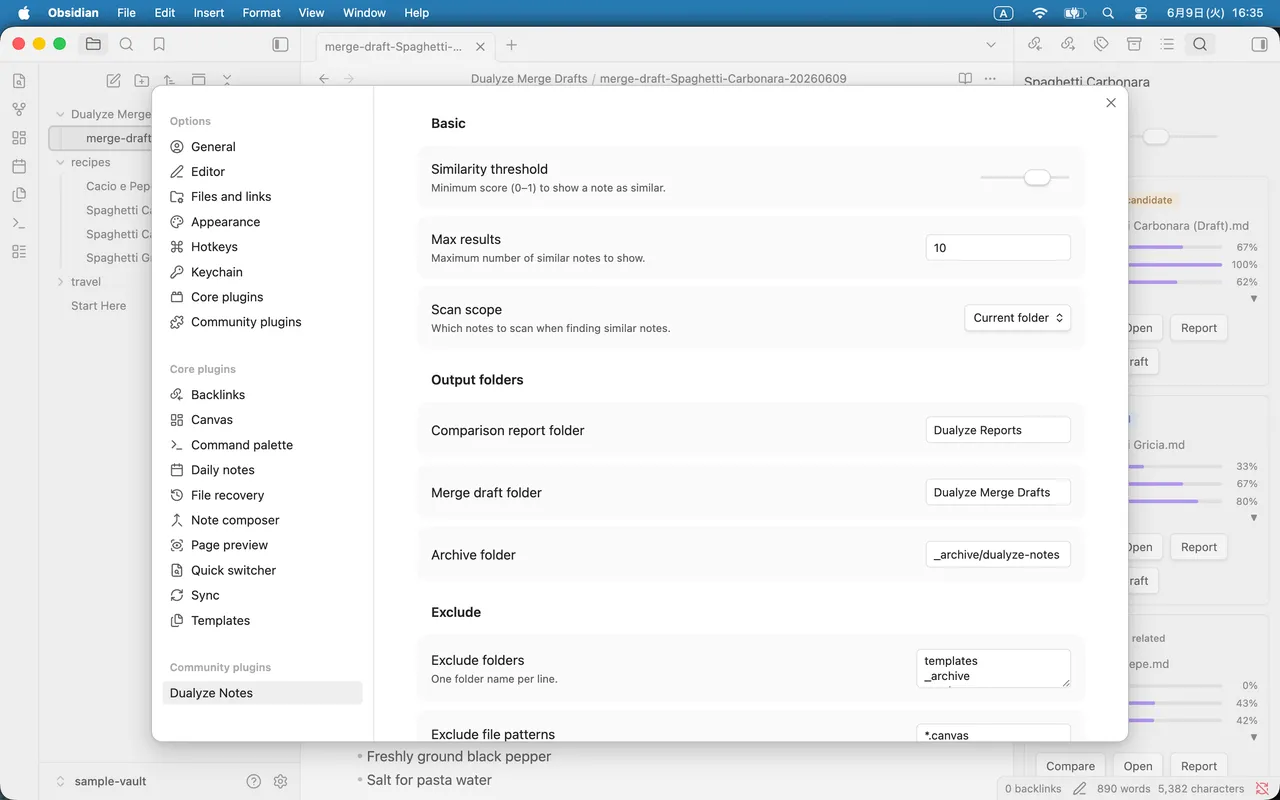Show backlinks tab icon in right sidebar

click(x=1035, y=44)
